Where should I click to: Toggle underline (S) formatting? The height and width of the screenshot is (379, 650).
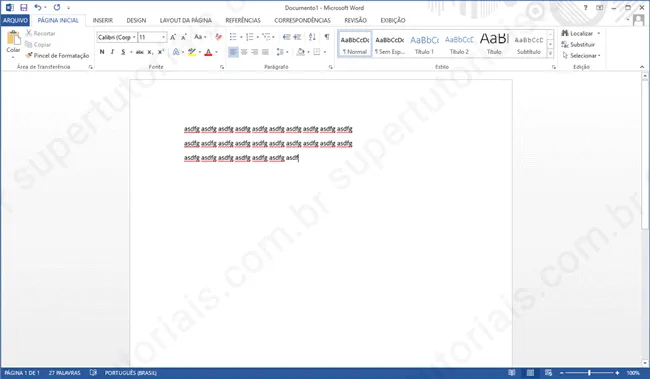(x=123, y=52)
